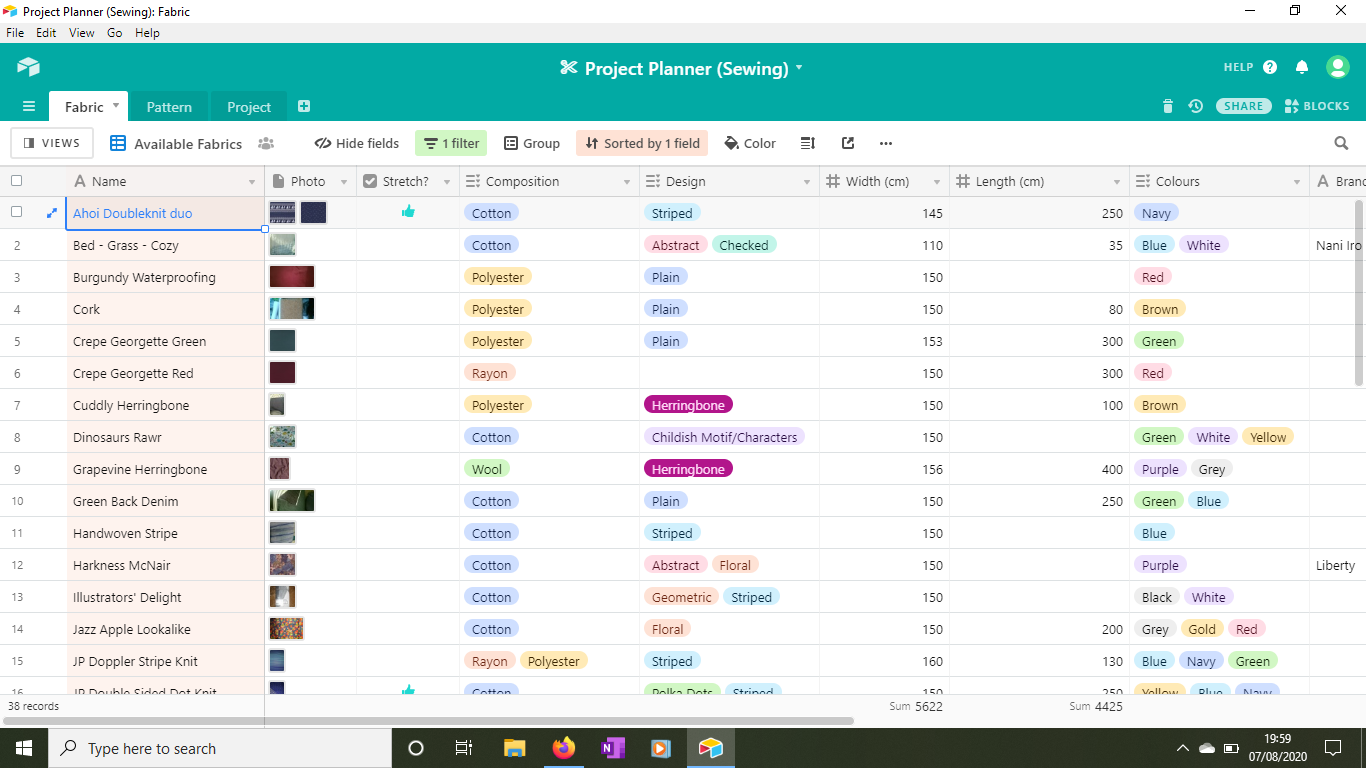Toggle Stretch checkbox for Ahoi Doubleknit duo
The height and width of the screenshot is (768, 1366).
[x=408, y=212]
